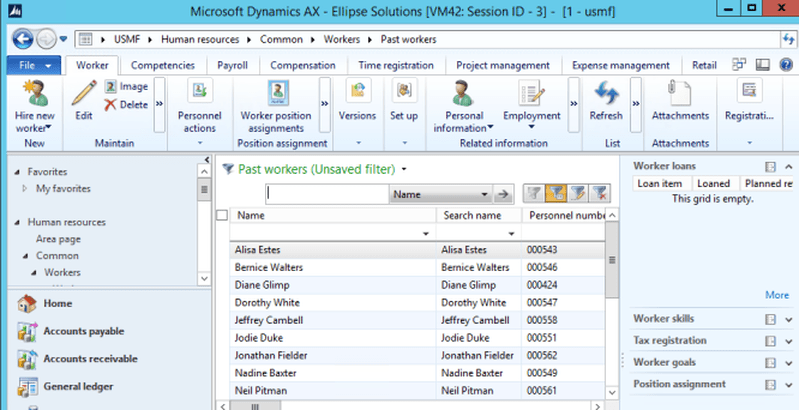The image size is (799, 410).
Task: Collapse the Common tree node
Action: [x=25, y=256]
